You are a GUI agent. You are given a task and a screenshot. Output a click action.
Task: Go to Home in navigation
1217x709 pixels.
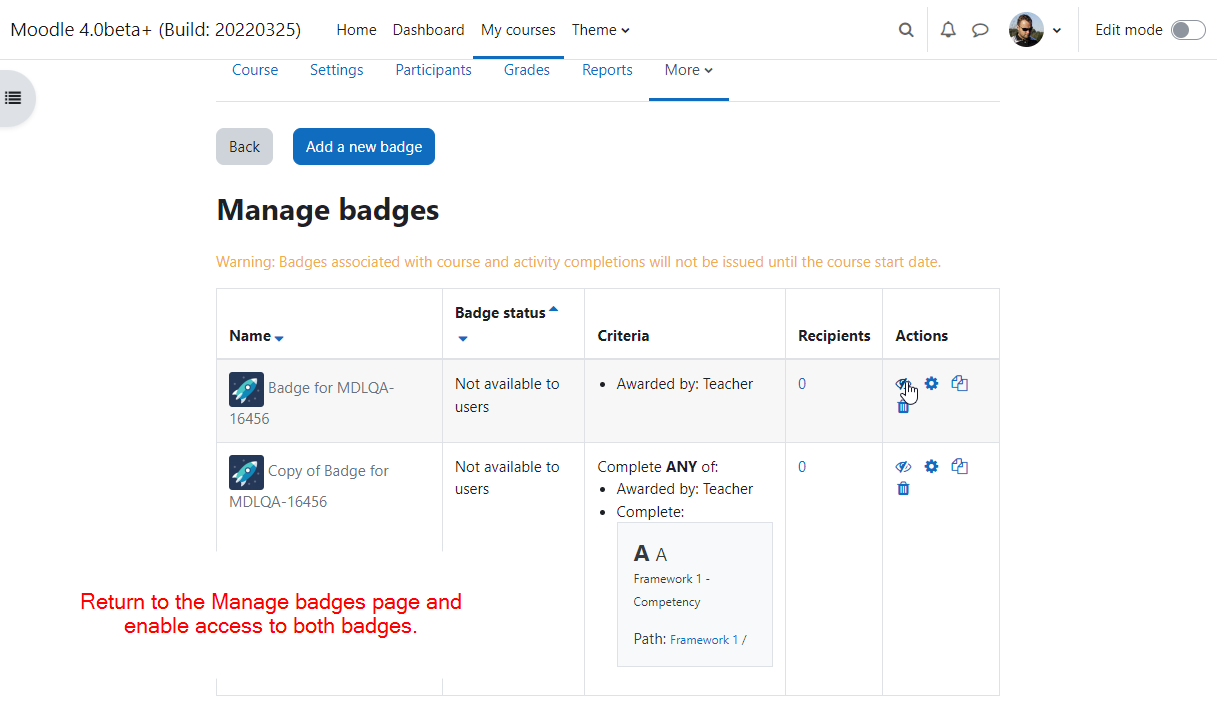point(356,30)
